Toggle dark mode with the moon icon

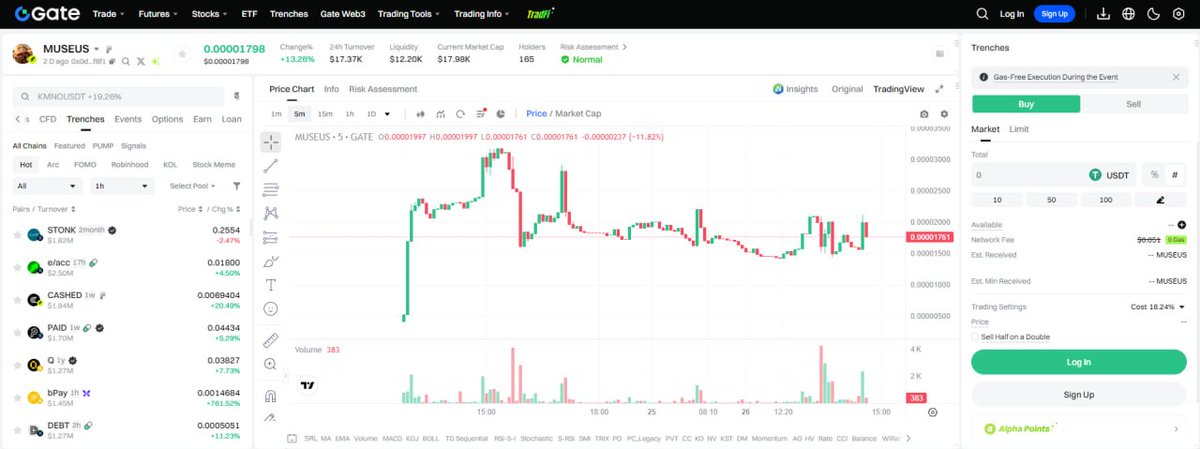coord(1153,14)
